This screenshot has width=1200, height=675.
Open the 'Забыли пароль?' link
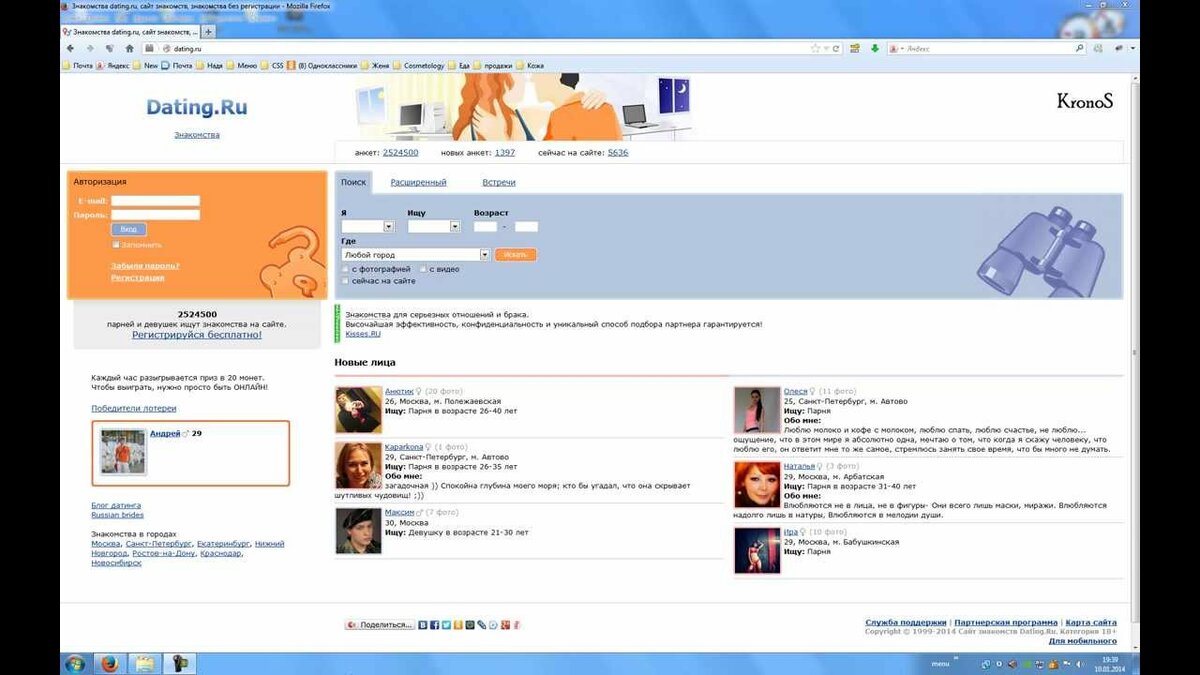tap(145, 265)
